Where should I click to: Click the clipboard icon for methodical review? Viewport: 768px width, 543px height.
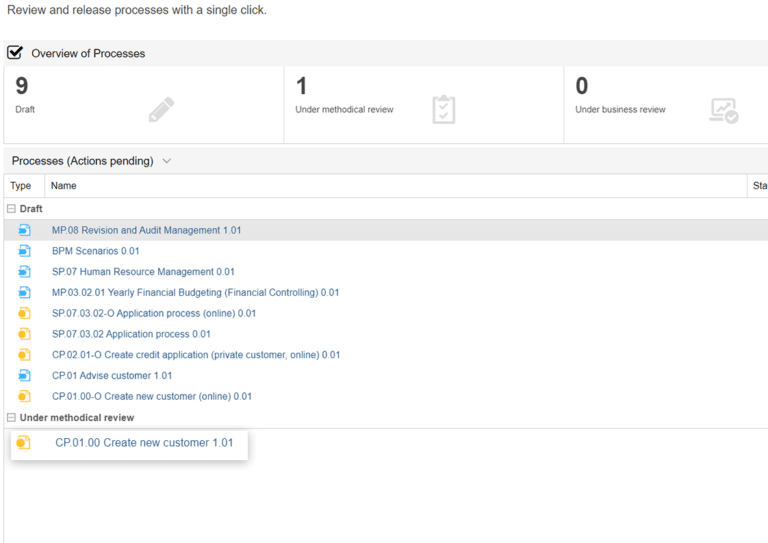[443, 109]
